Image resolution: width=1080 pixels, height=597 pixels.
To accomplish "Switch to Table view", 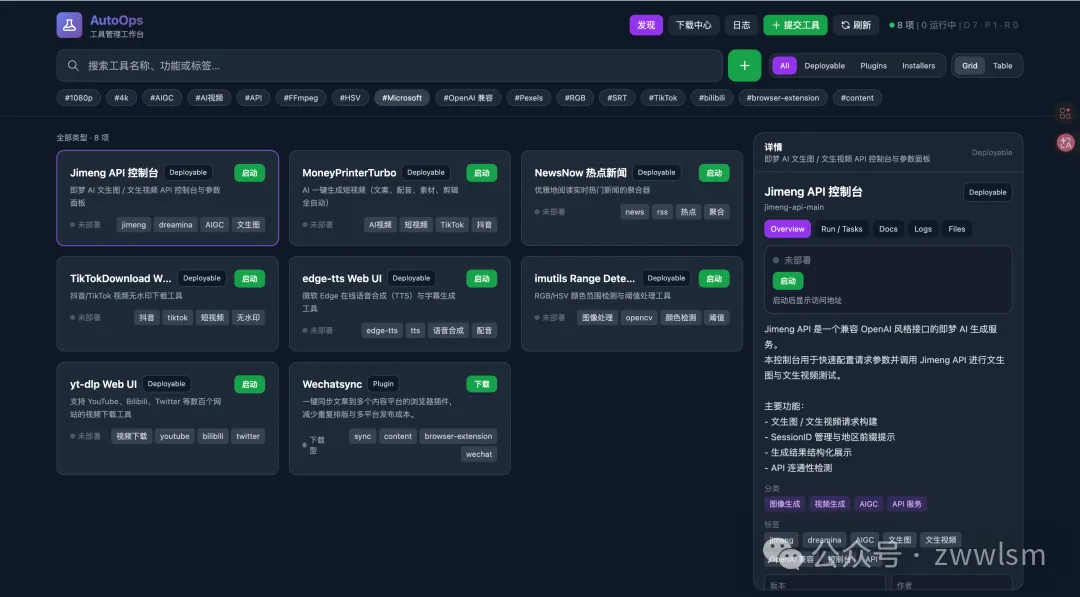I will click(x=1001, y=65).
